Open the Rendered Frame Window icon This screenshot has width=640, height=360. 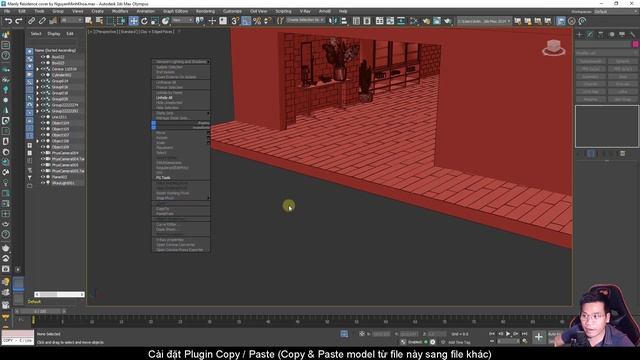[437, 21]
